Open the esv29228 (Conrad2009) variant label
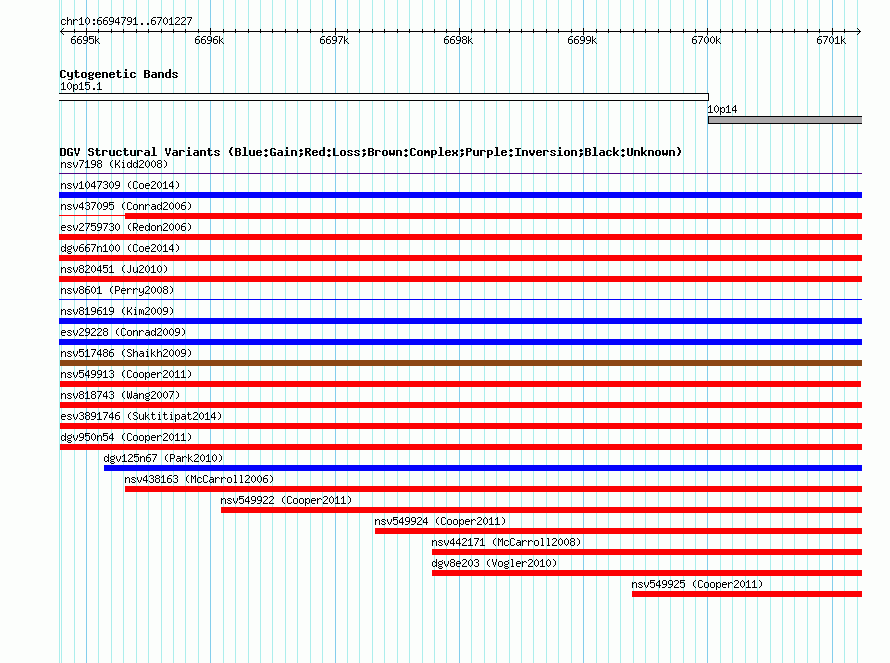 click(x=123, y=332)
